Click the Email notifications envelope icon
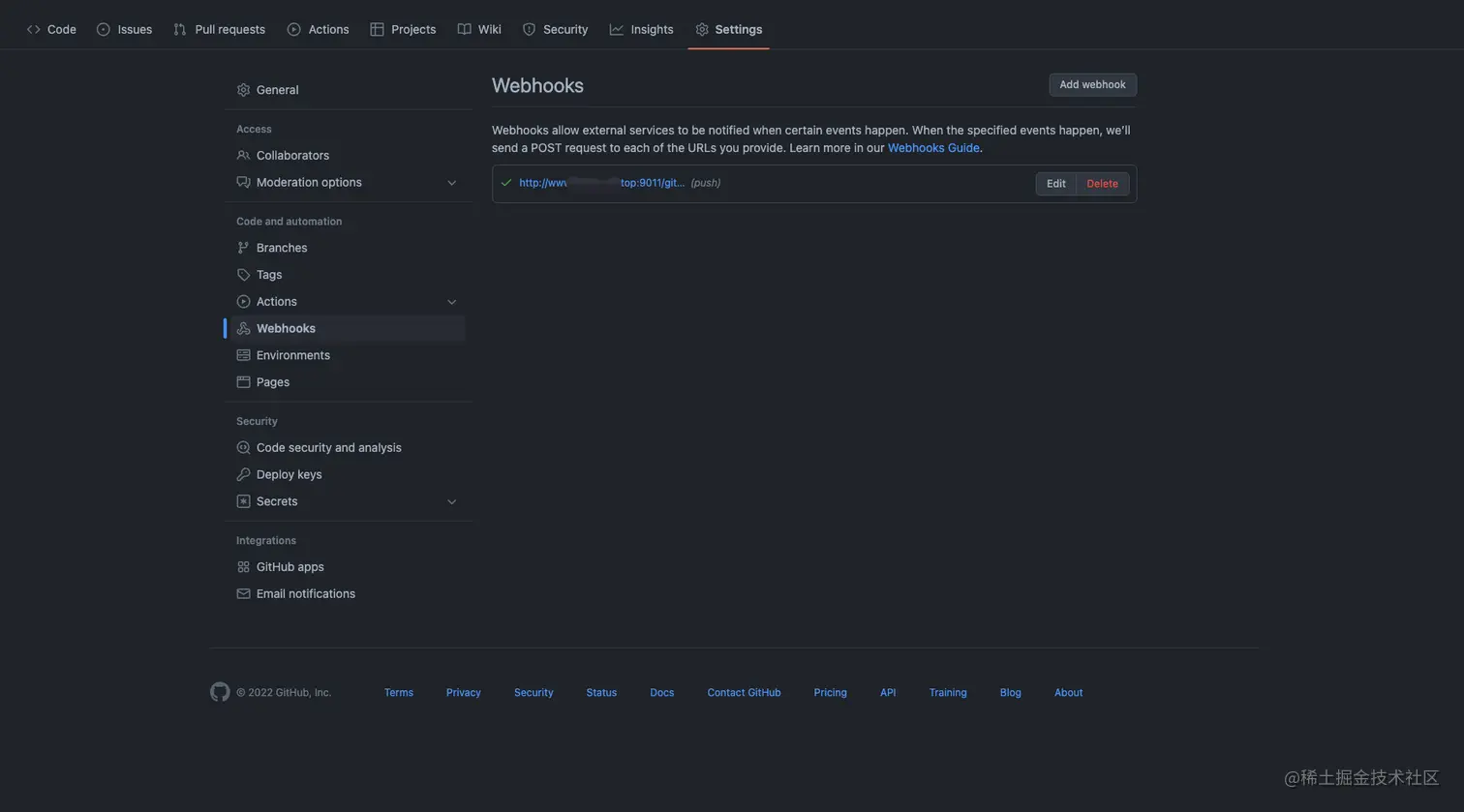The width and height of the screenshot is (1464, 812). [243, 594]
